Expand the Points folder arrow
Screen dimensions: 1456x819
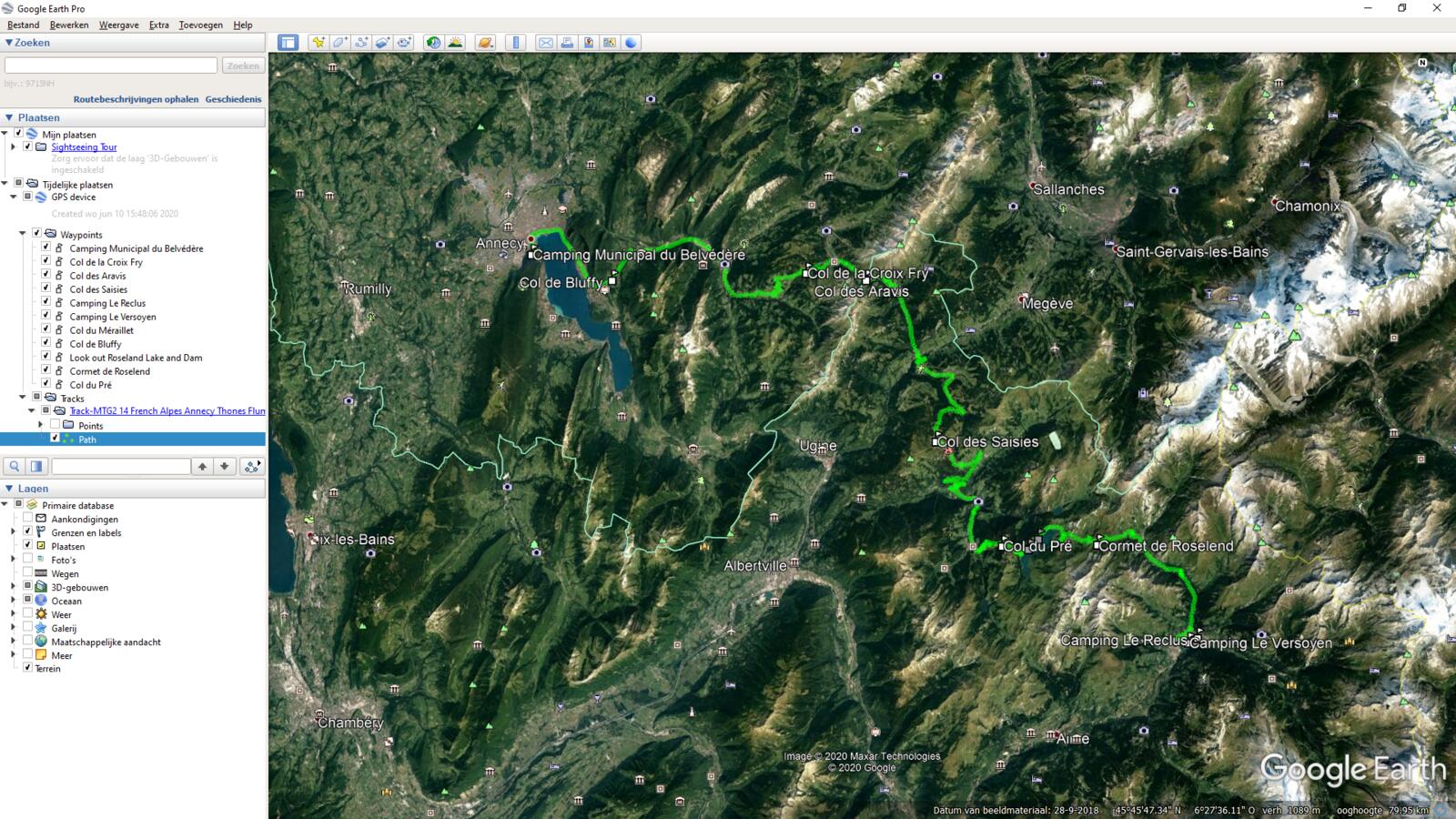click(41, 425)
